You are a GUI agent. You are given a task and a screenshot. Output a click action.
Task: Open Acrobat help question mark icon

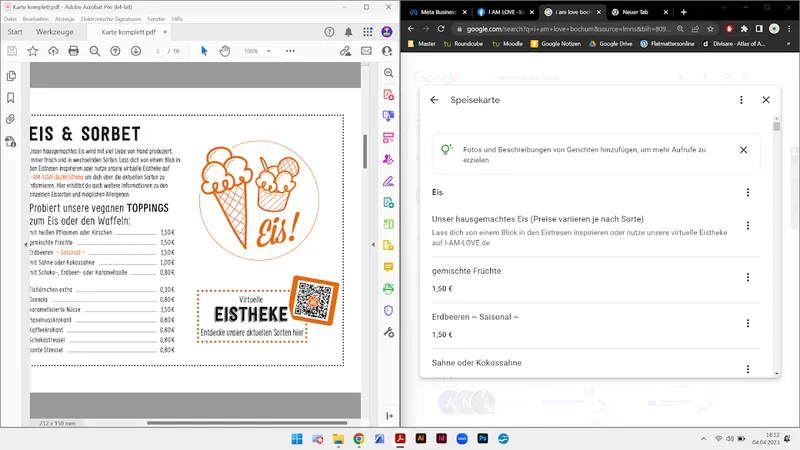(329, 32)
